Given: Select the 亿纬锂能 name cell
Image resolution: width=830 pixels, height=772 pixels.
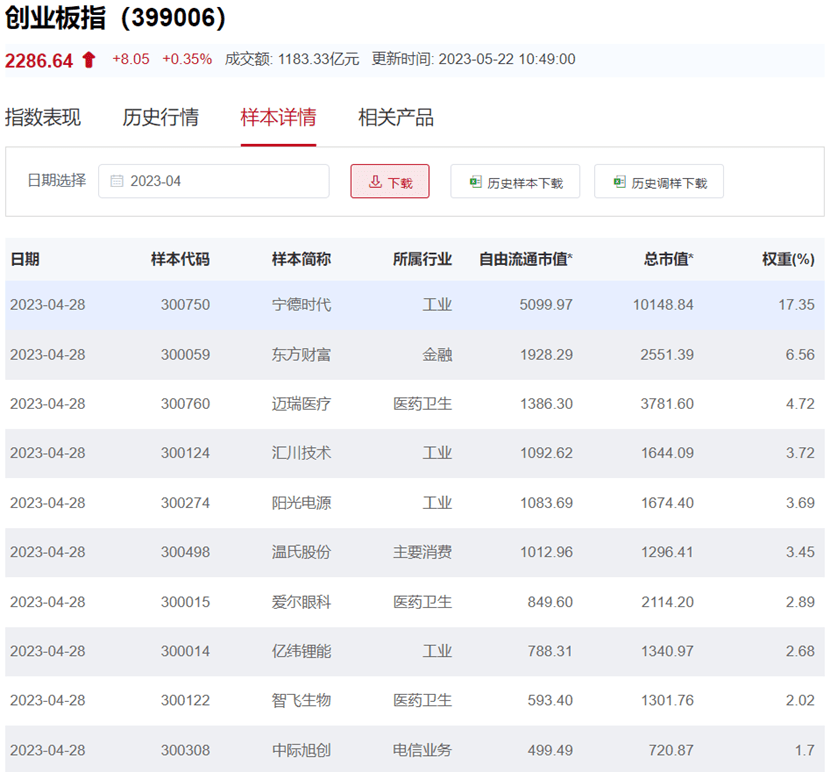Looking at the screenshot, I should pos(301,651).
